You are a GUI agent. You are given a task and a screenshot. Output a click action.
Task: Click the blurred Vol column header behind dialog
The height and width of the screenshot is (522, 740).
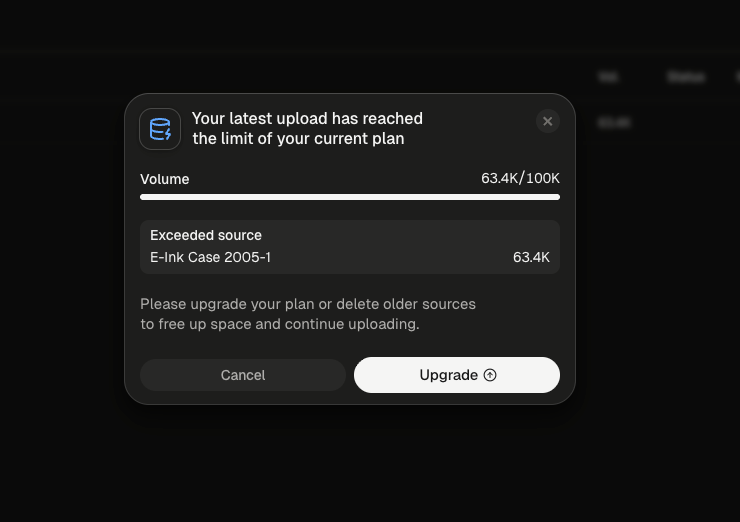(x=608, y=77)
